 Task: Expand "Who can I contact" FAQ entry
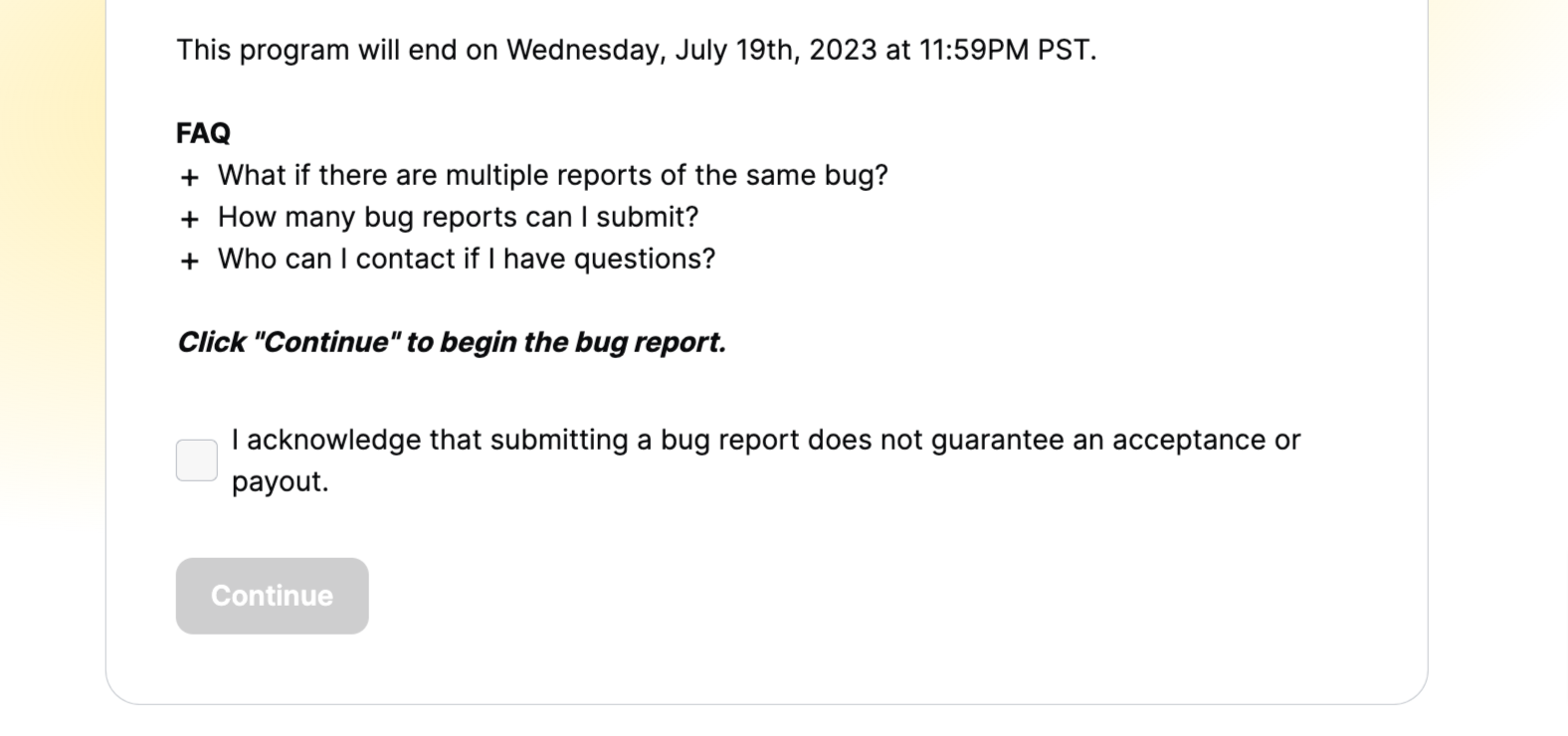(466, 259)
